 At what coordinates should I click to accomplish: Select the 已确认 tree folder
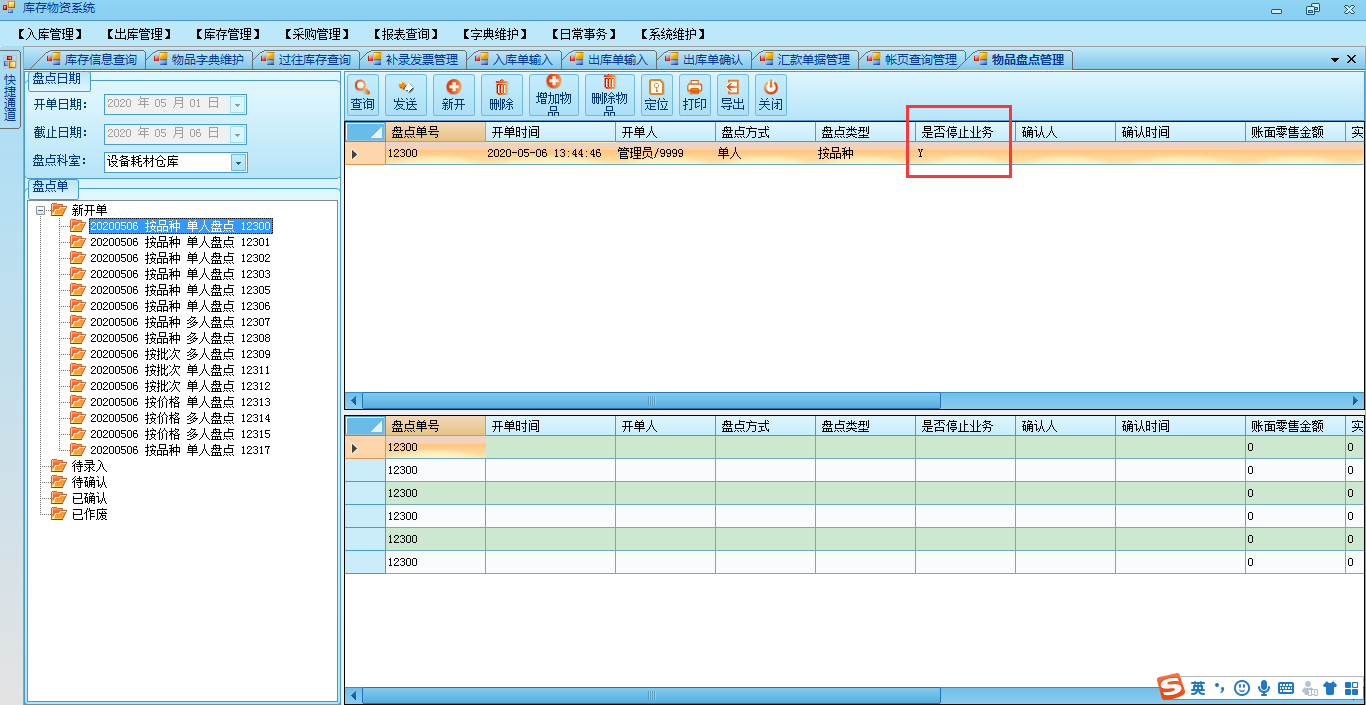89,498
